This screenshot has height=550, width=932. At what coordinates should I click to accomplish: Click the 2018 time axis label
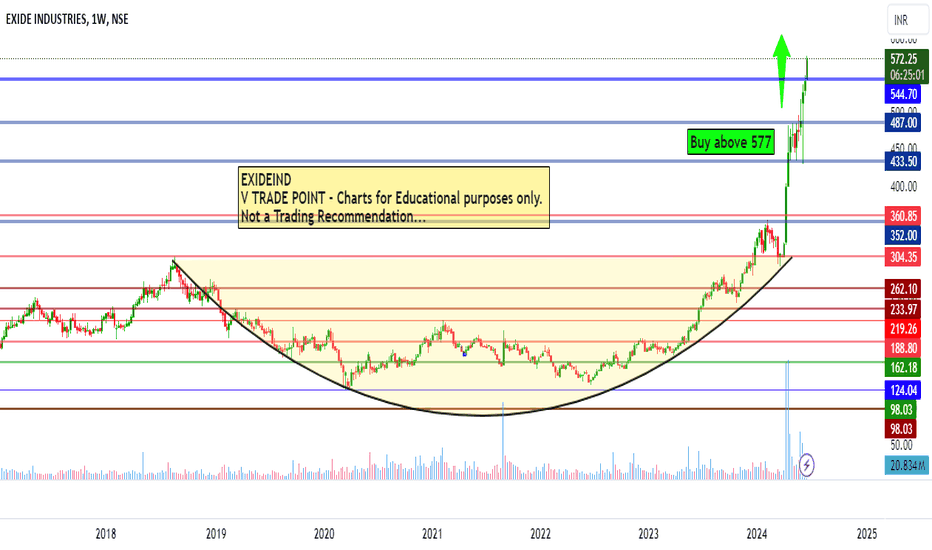[x=106, y=533]
